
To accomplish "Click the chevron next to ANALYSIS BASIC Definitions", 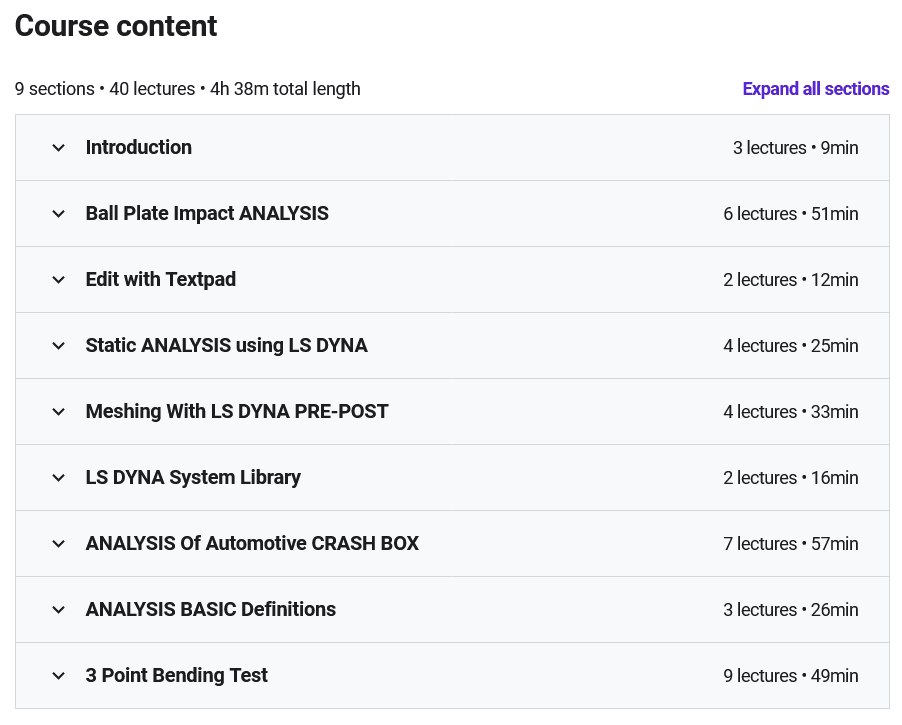I will (59, 610).
